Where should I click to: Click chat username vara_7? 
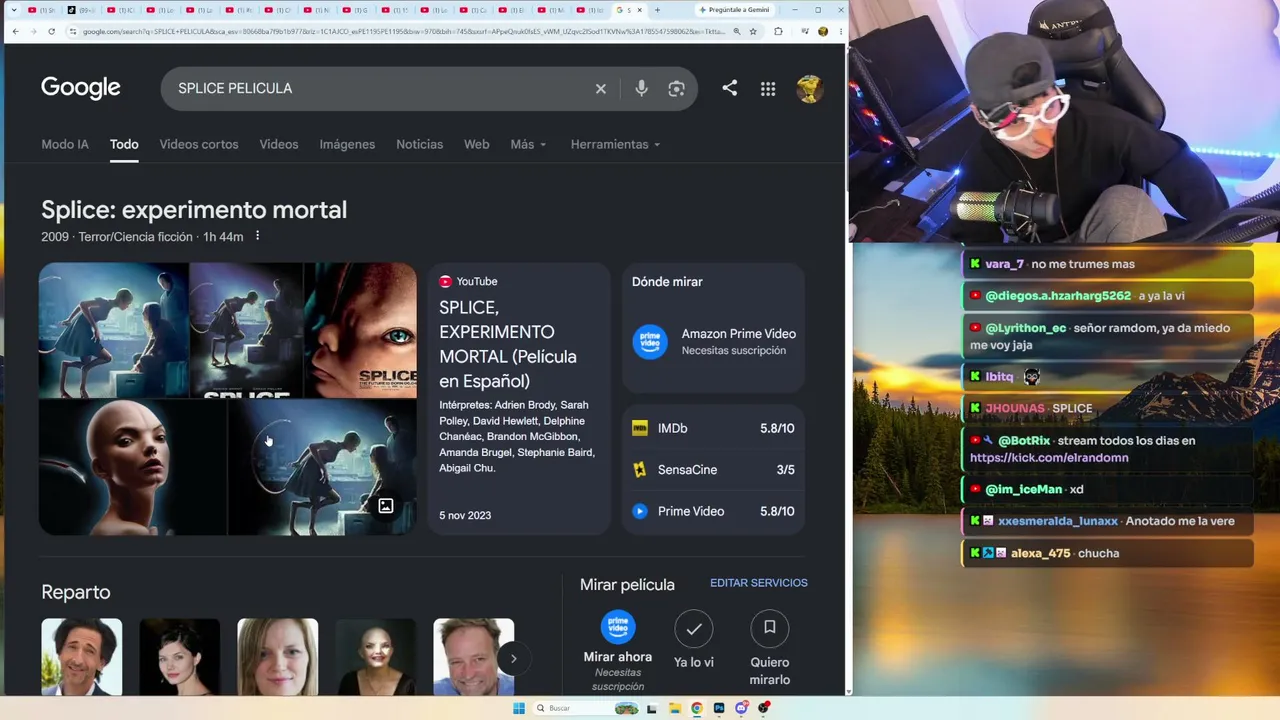[1004, 264]
